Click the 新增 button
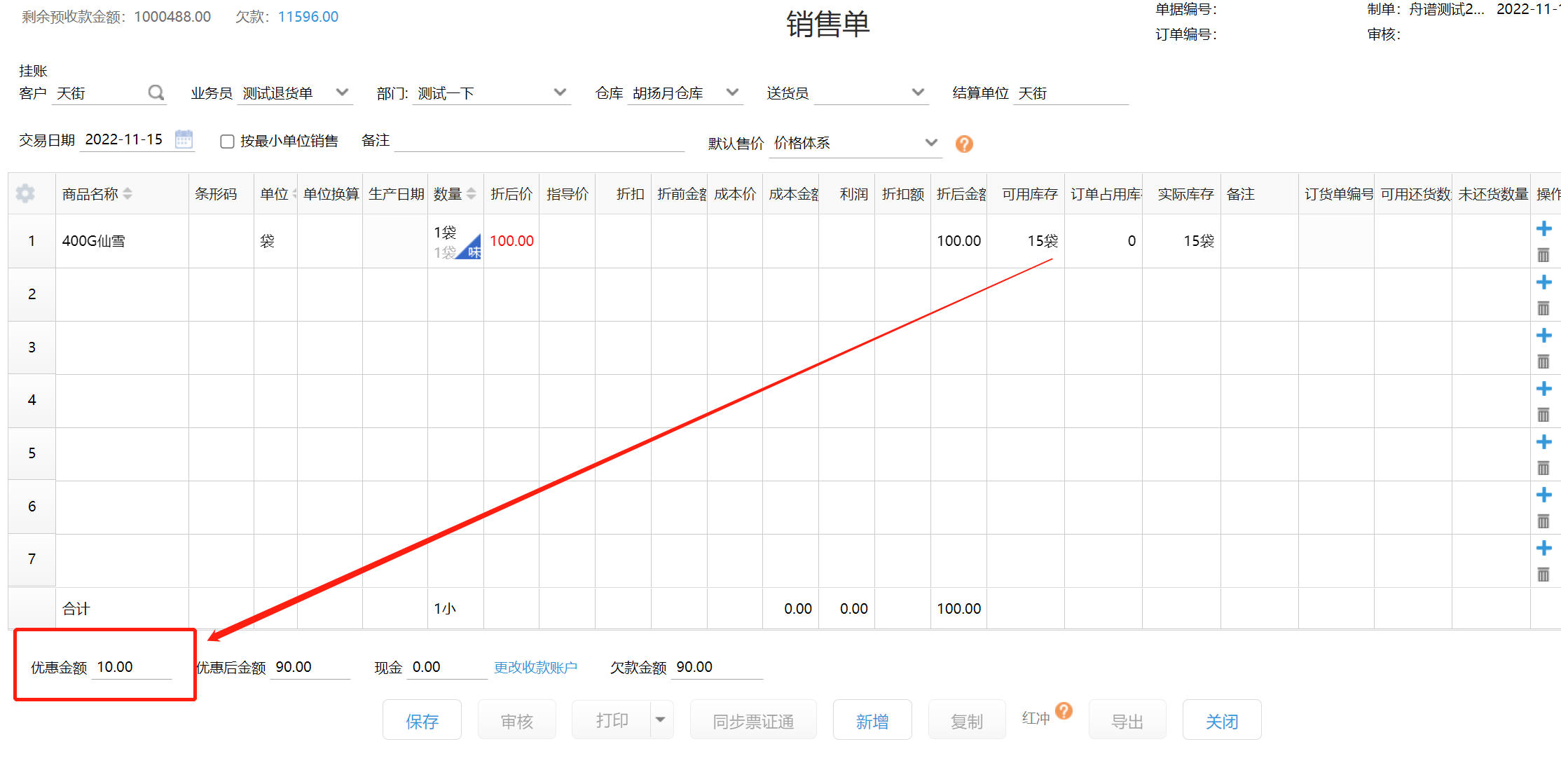 (x=872, y=720)
